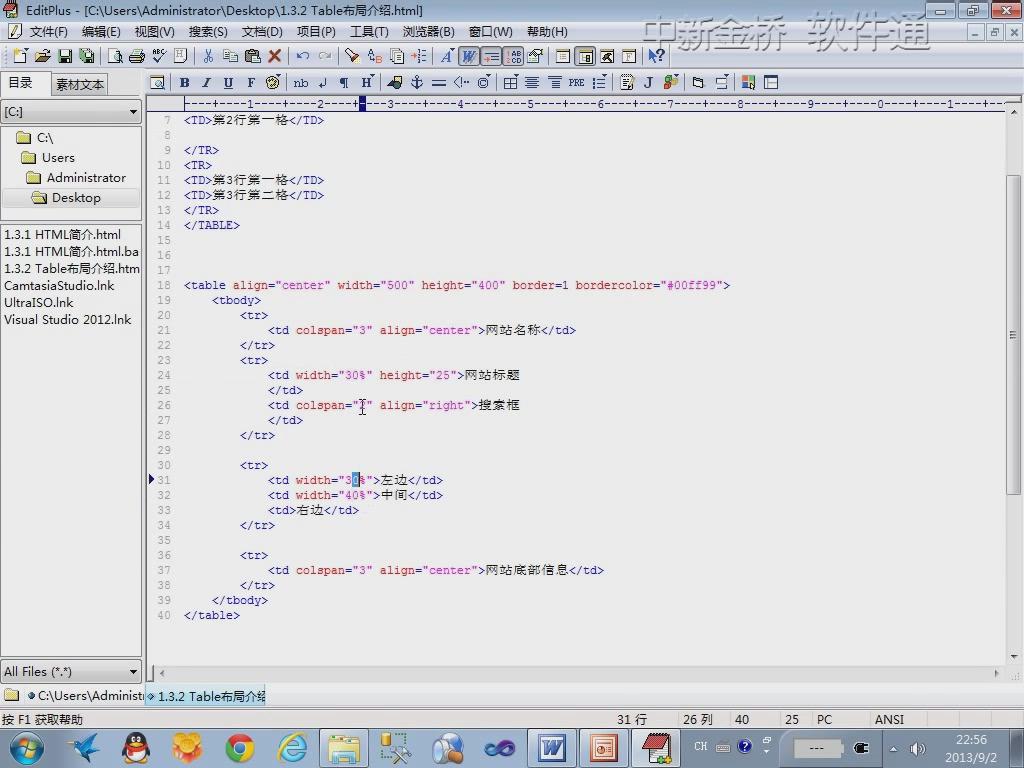
Task: Insert a script tag with J icon
Action: click(x=648, y=83)
